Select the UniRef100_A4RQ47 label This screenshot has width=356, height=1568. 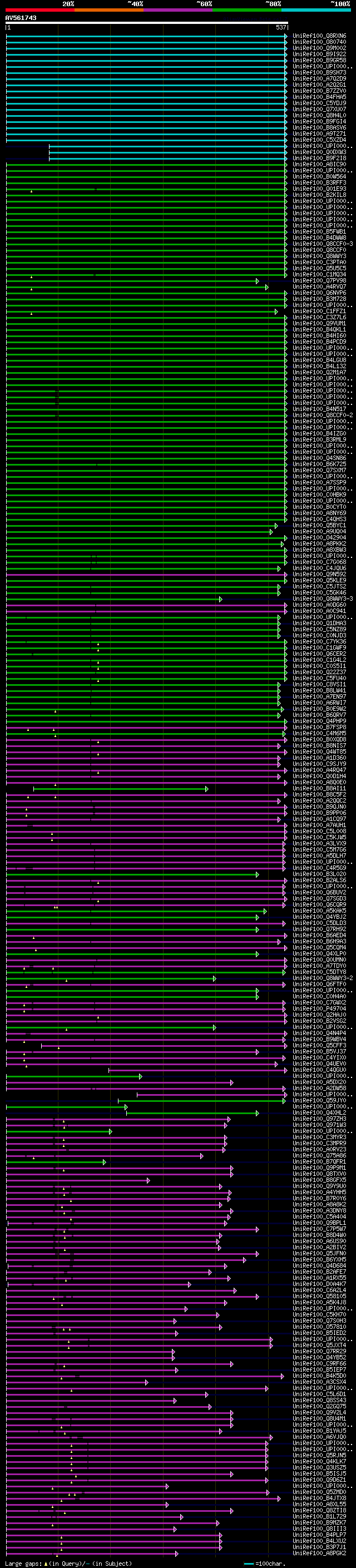tap(319, 770)
